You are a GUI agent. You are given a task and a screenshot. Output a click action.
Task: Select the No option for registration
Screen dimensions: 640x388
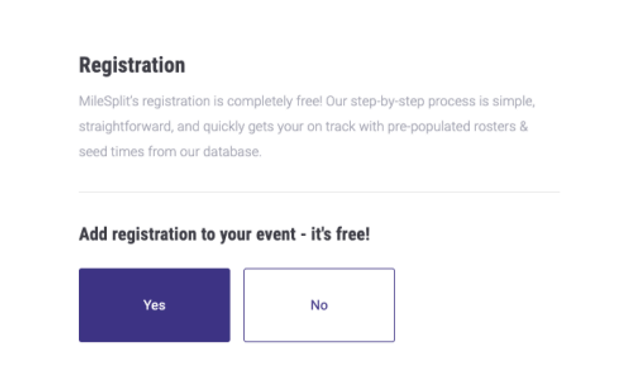(x=319, y=305)
